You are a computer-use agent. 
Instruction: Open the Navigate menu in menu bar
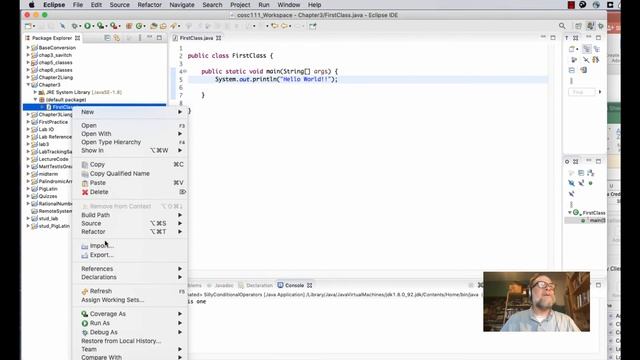point(182,5)
